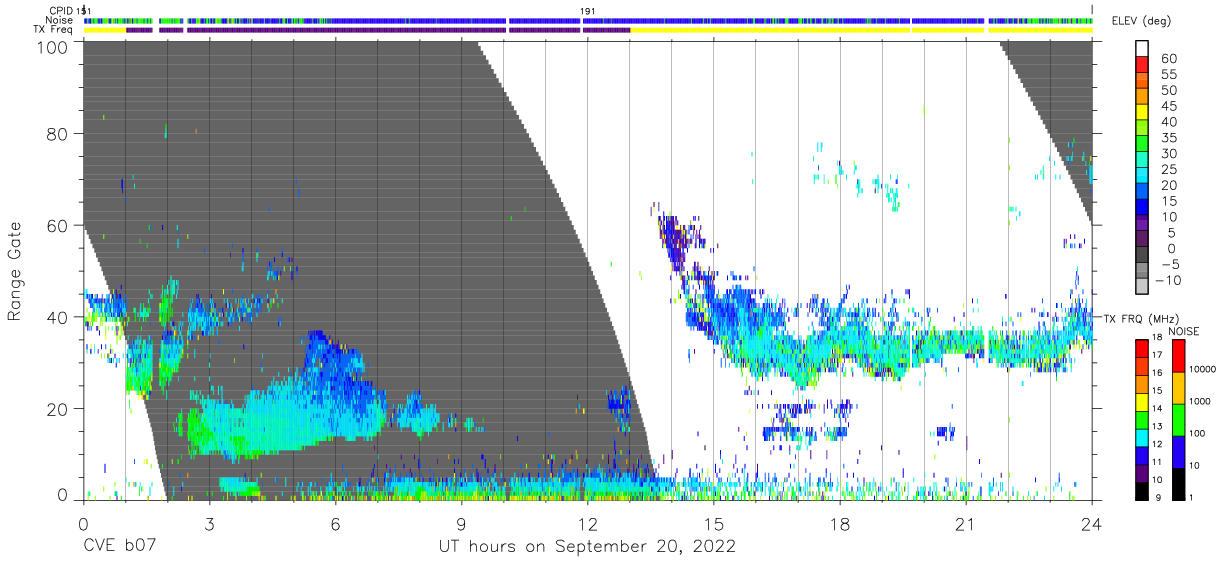Click the '20' tick label on Range Gate axis
The height and width of the screenshot is (567, 1228).
[58, 409]
